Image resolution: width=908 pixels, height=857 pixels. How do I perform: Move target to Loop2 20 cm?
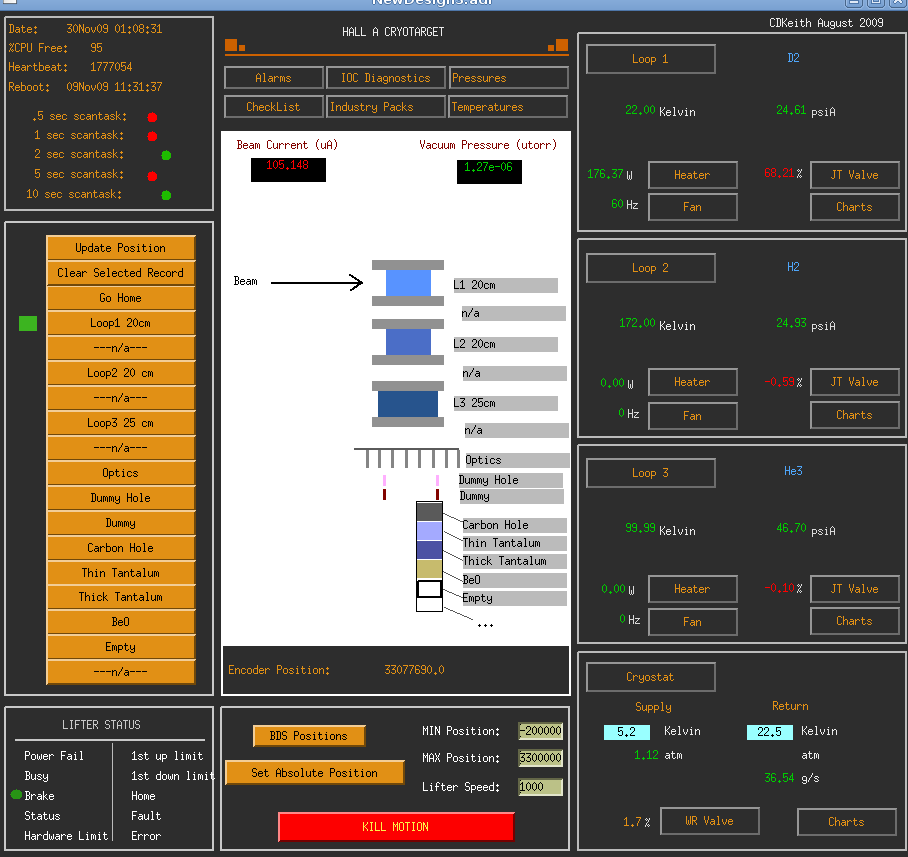tap(120, 373)
